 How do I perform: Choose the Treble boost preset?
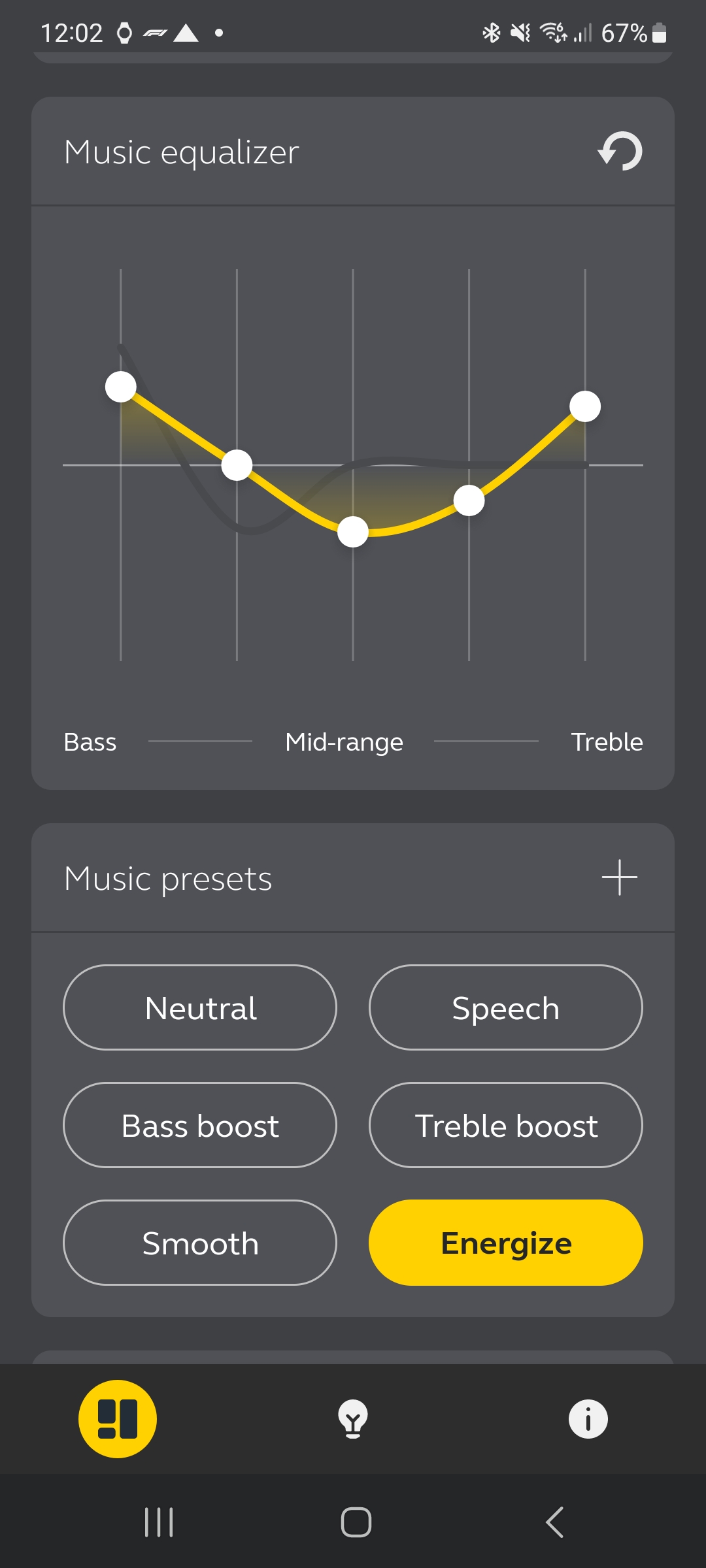pyautogui.click(x=505, y=1125)
